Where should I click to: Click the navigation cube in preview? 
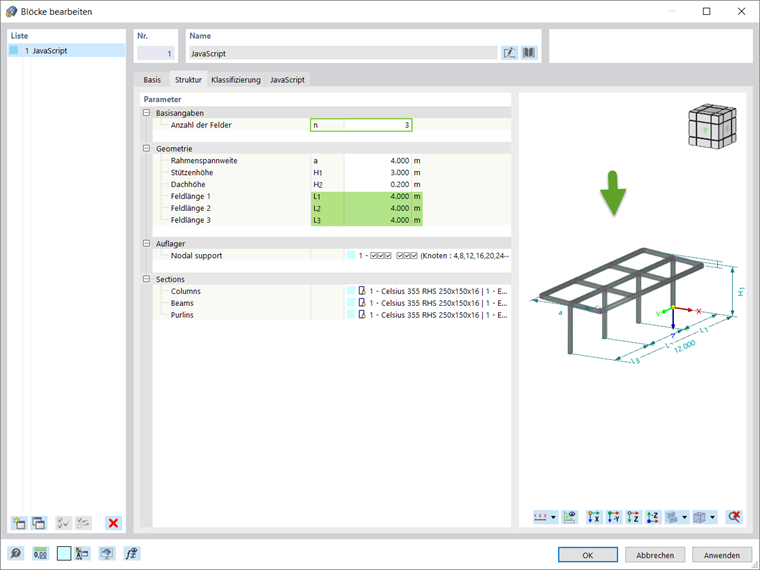coord(712,126)
